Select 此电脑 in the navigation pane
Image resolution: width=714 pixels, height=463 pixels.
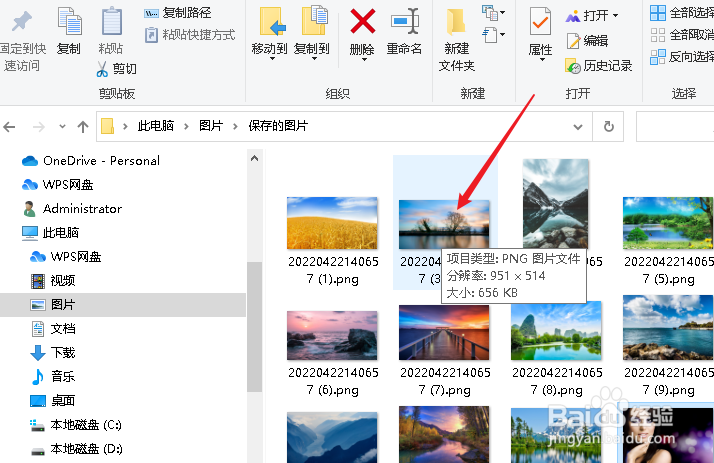pos(51,233)
